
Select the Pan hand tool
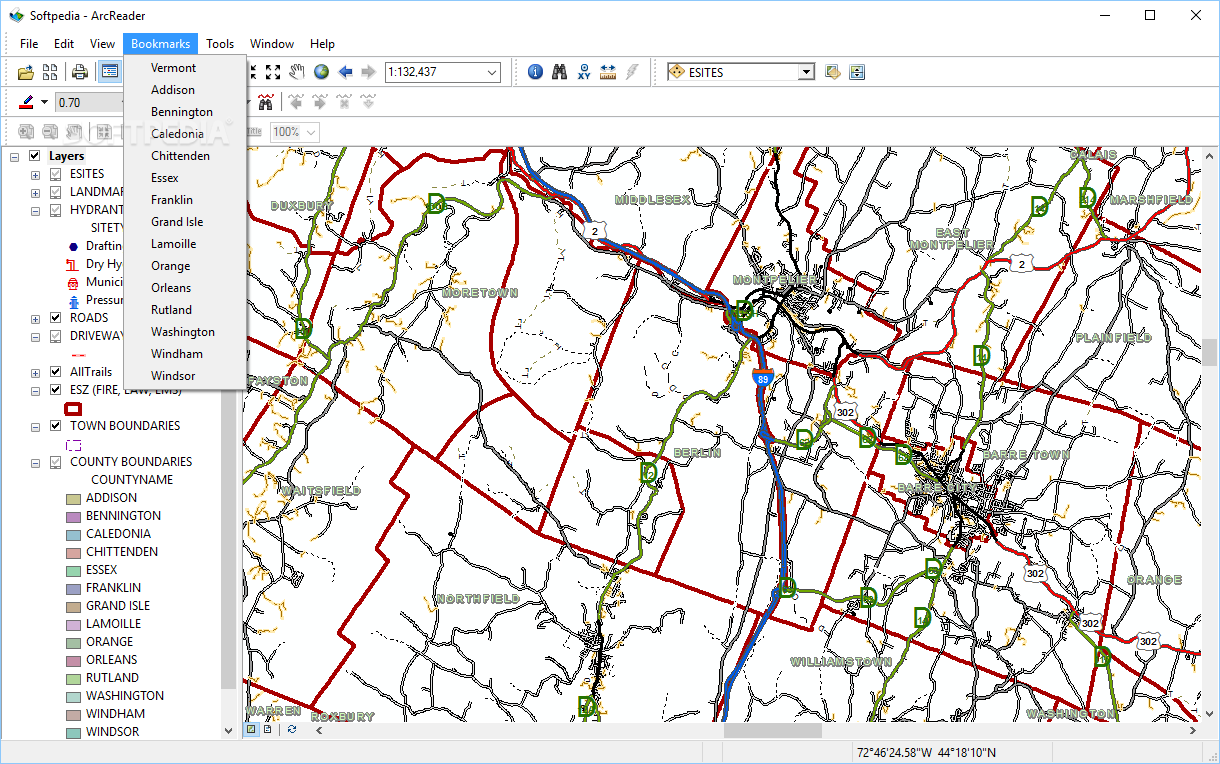pyautogui.click(x=297, y=72)
